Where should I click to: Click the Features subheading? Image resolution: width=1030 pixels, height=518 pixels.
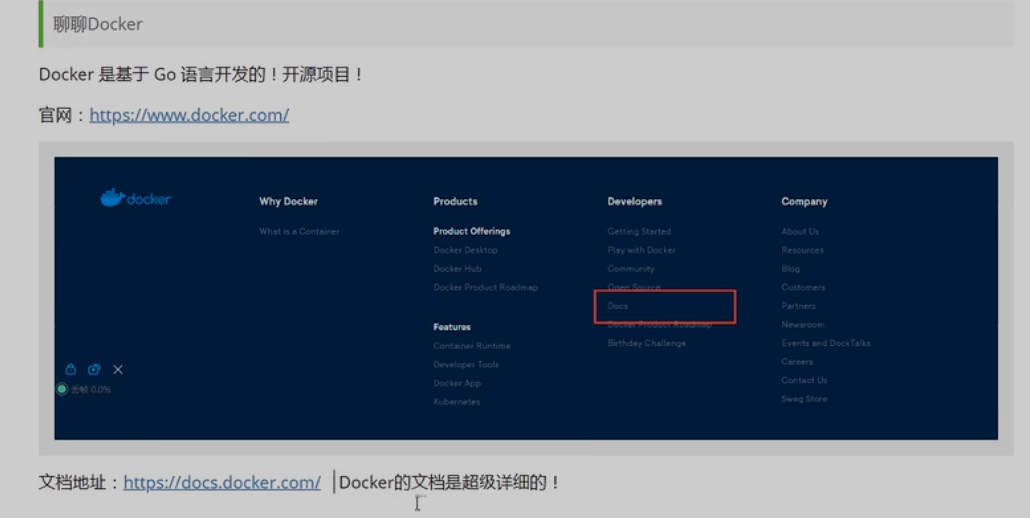(x=452, y=327)
